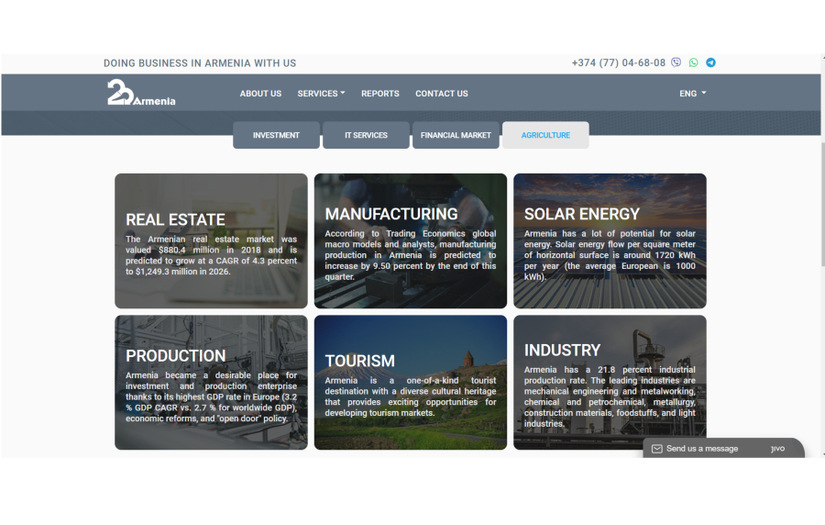Switch to the IT Services tab
The width and height of the screenshot is (825, 525).
coord(366,135)
